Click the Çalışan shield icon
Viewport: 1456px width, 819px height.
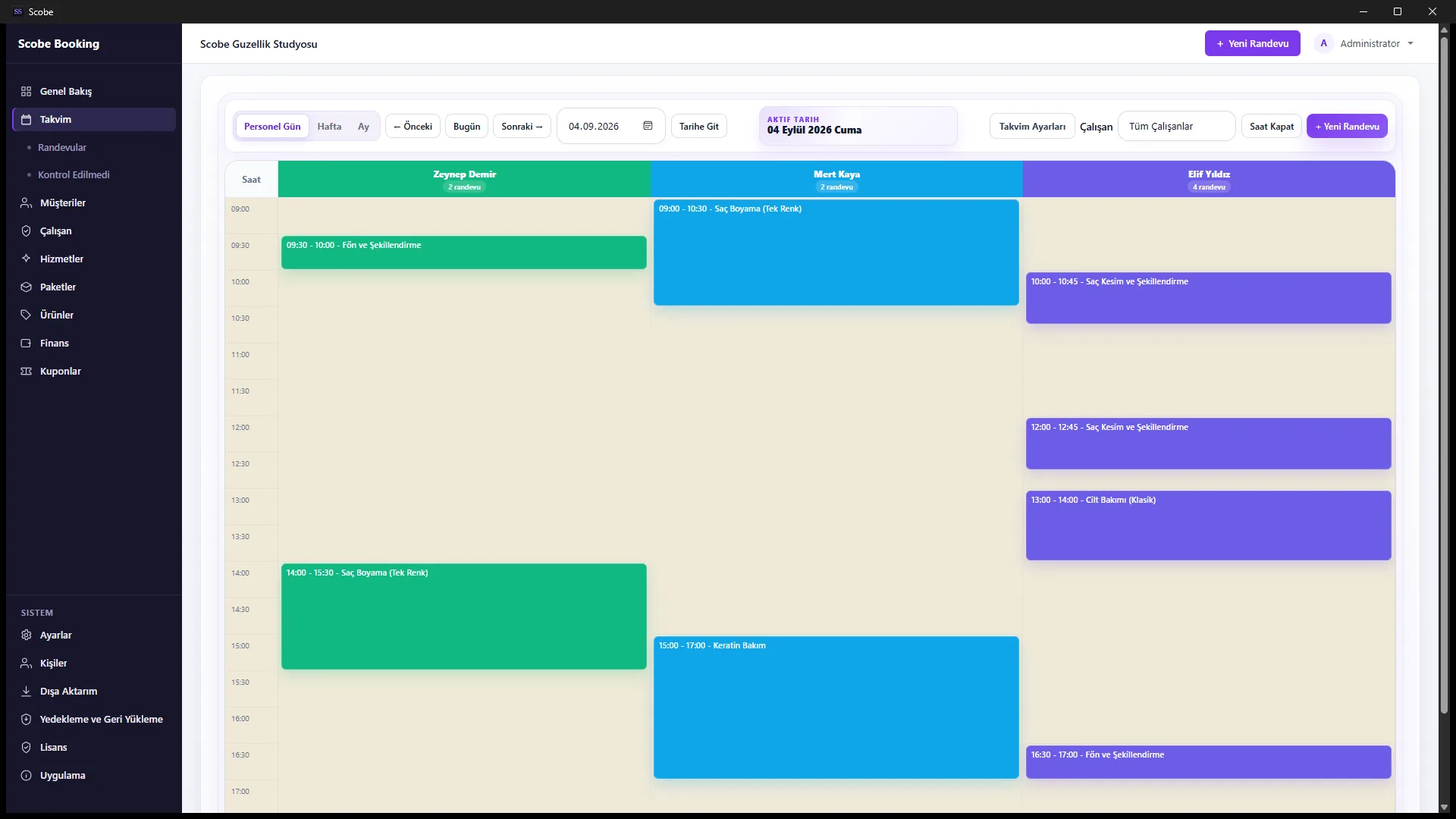(x=26, y=231)
